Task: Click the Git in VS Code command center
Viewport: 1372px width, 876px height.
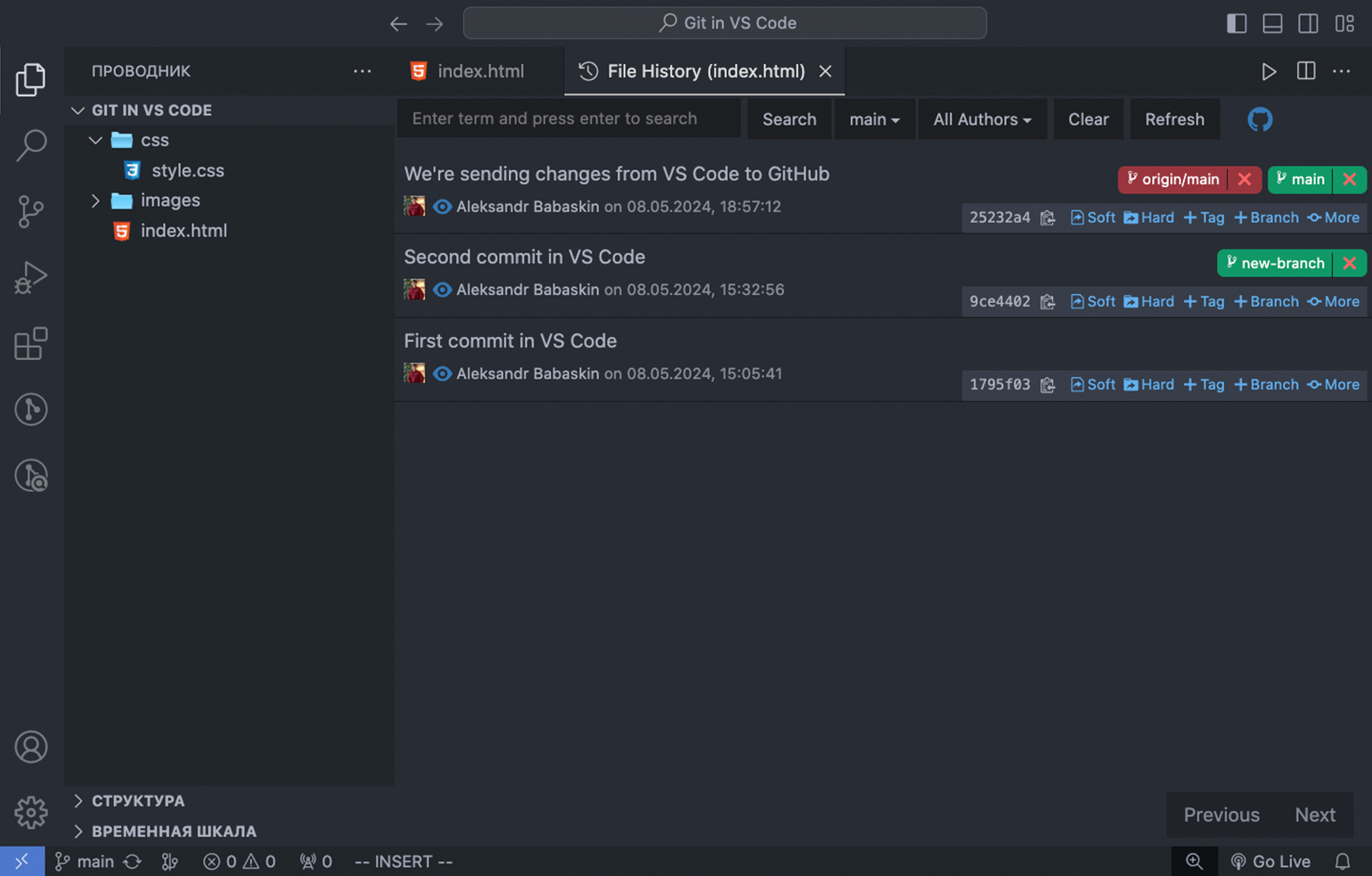Action: coord(724,23)
